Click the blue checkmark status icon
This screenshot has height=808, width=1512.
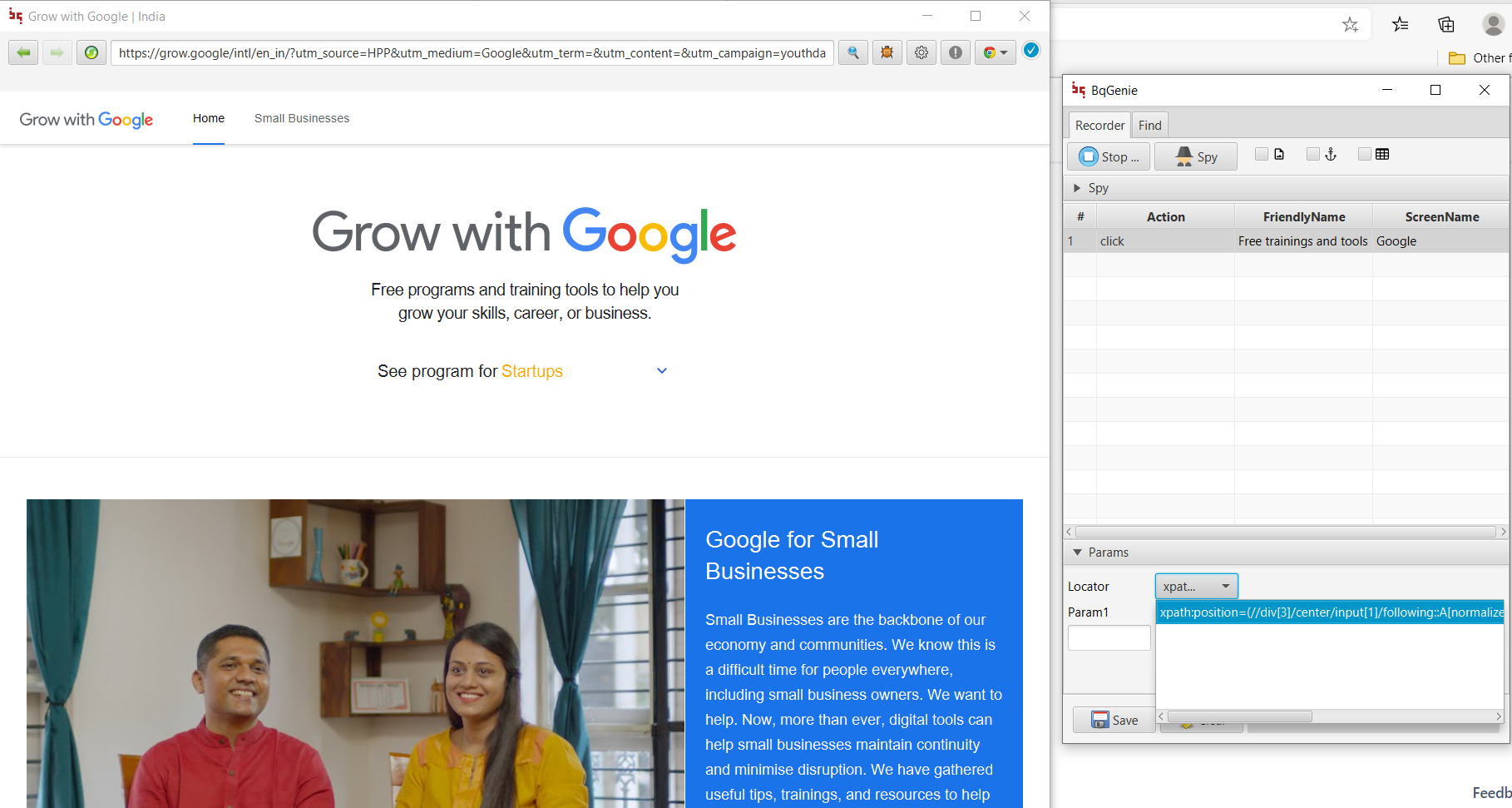pyautogui.click(x=1031, y=51)
